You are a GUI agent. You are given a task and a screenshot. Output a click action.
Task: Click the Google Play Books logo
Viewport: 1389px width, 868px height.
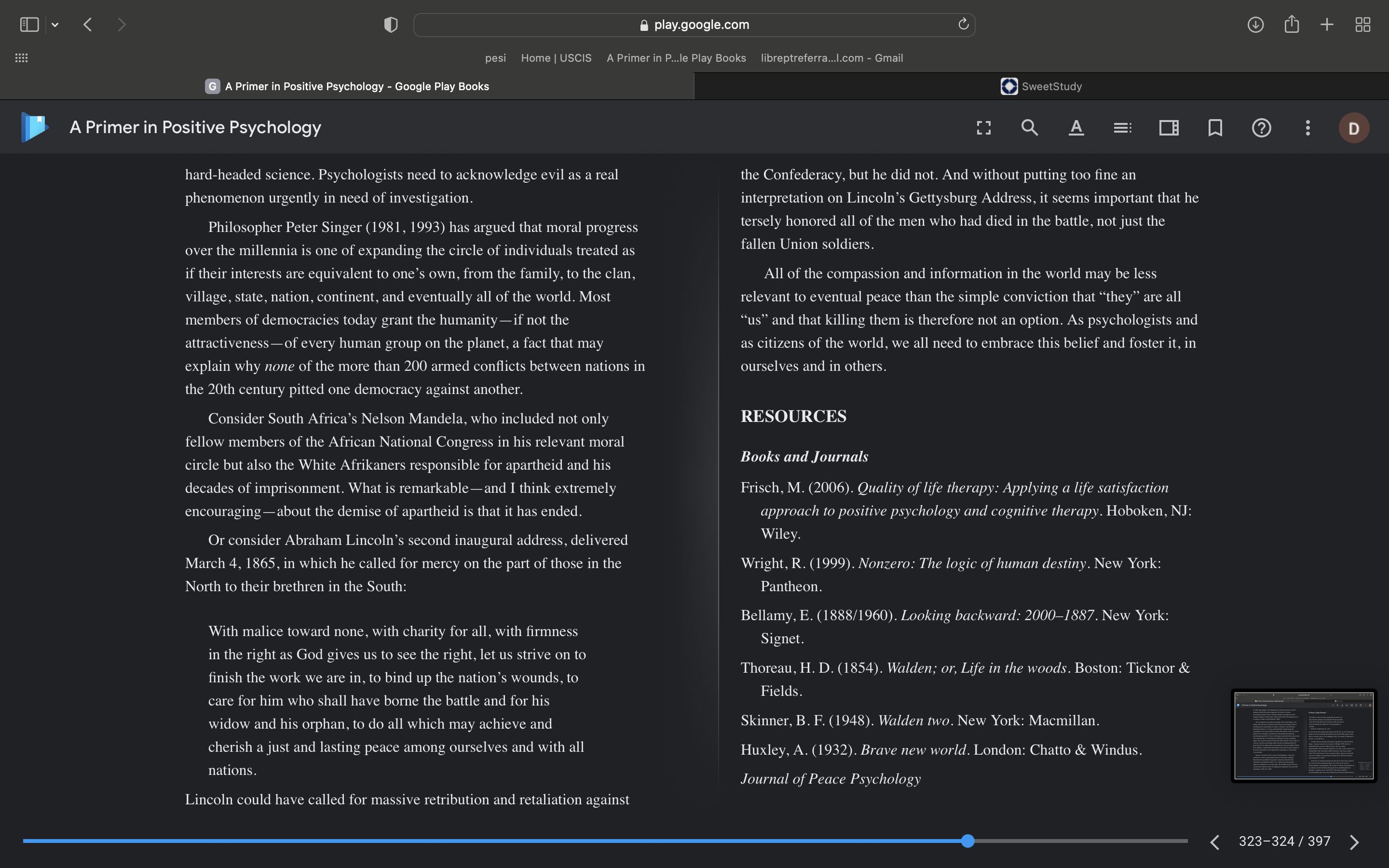point(34,127)
